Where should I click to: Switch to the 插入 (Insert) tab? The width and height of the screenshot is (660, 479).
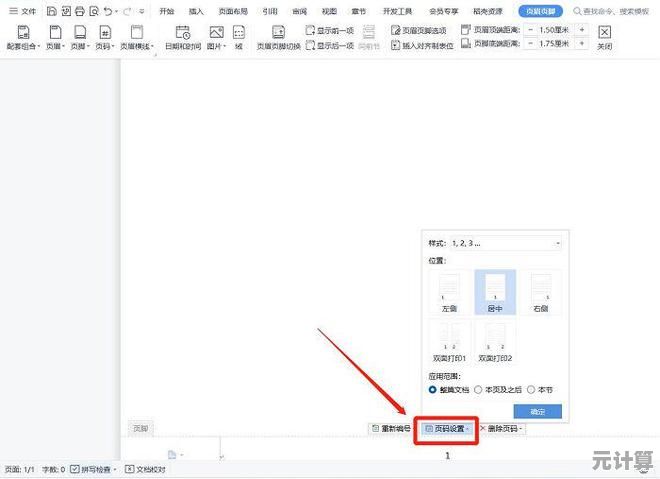click(197, 11)
